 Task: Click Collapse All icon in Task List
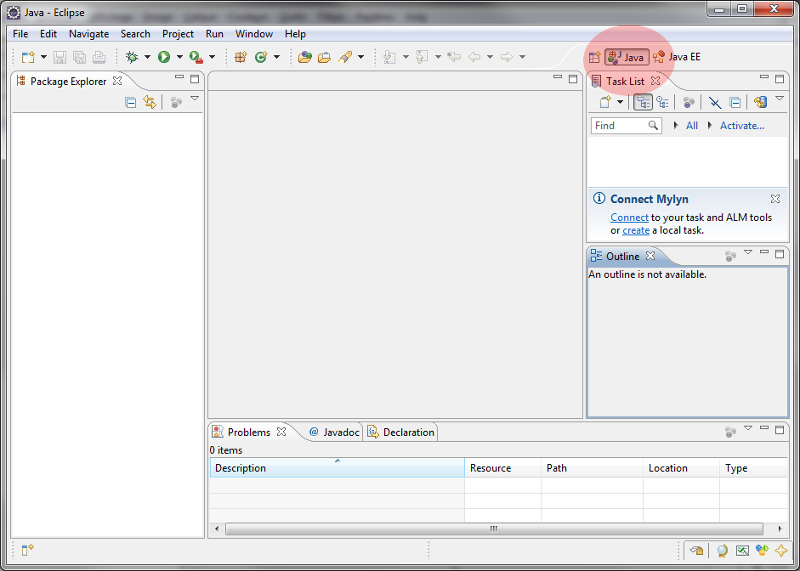pyautogui.click(x=735, y=102)
